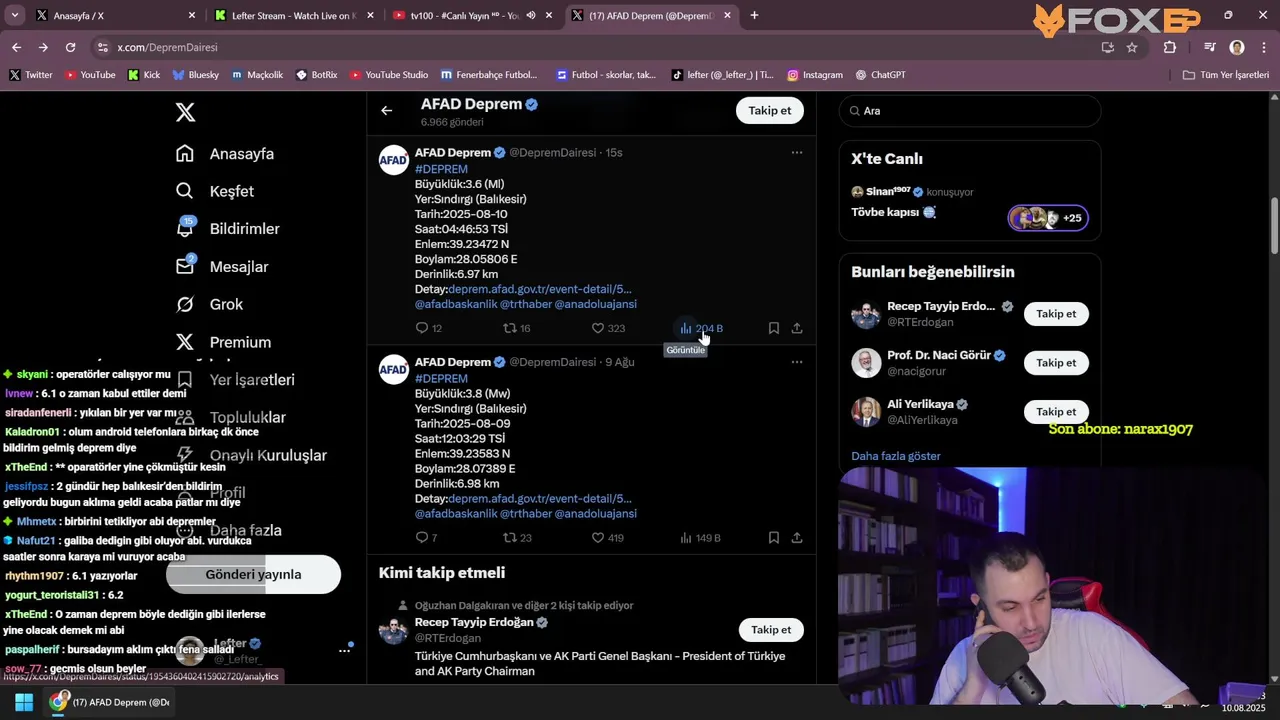This screenshot has width=1280, height=720.
Task: Repost the post with 23 reposts
Action: [x=516, y=538]
